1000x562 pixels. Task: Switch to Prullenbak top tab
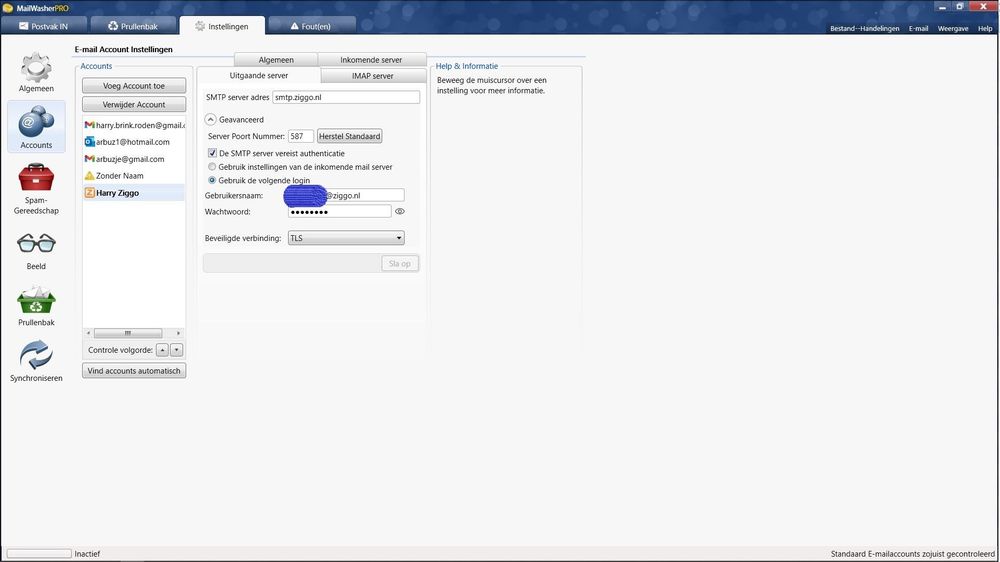tap(133, 26)
